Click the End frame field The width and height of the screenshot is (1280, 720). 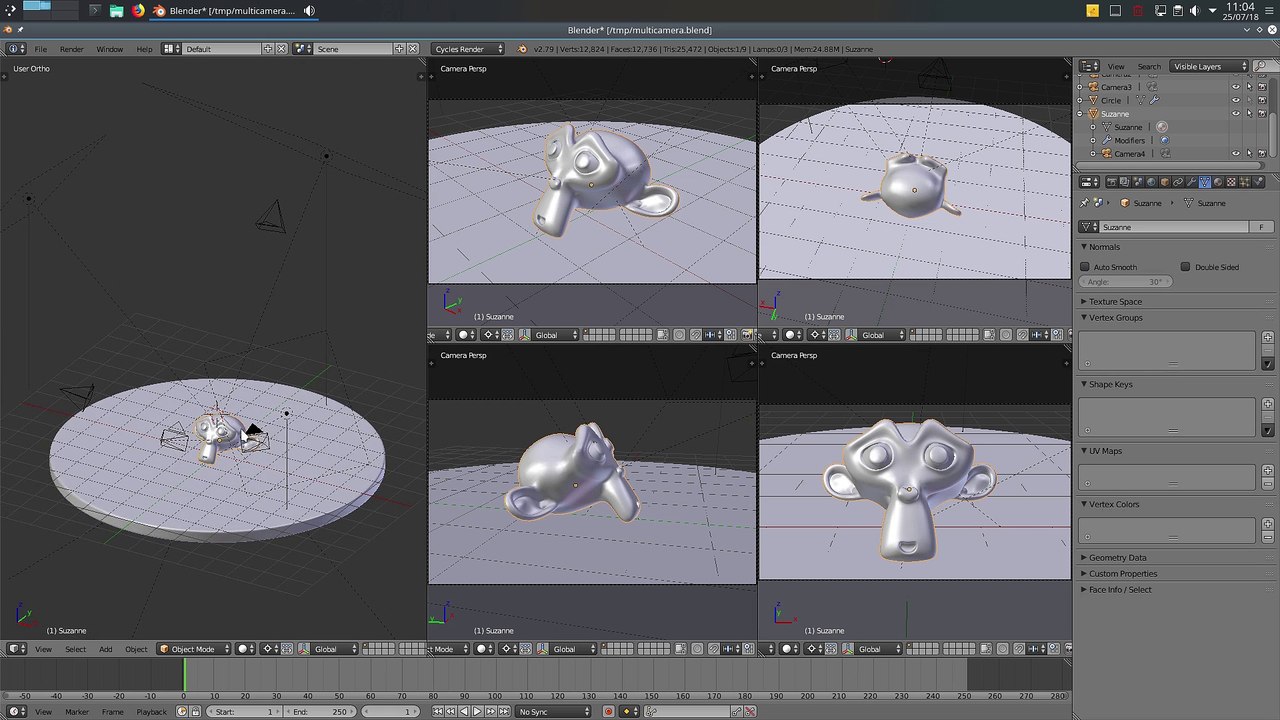pos(319,711)
